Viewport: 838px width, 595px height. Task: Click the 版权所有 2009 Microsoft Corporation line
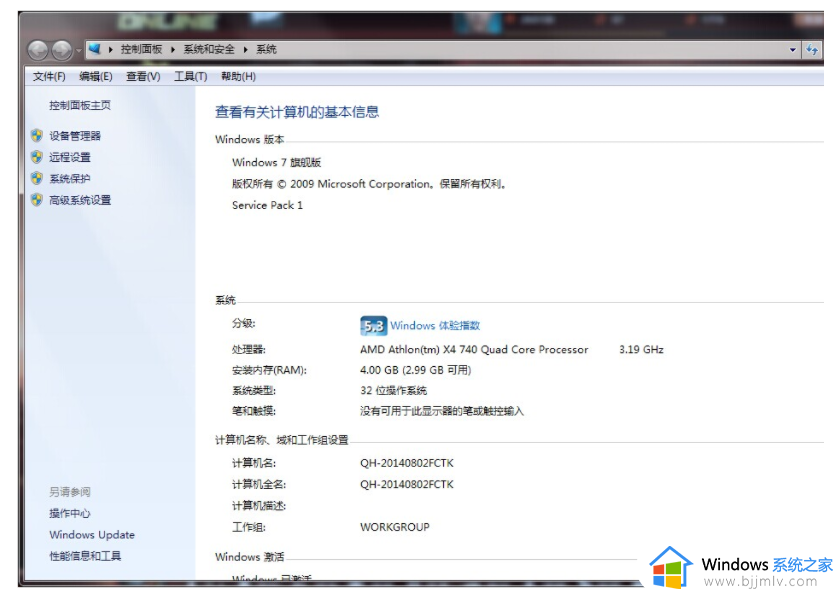369,183
